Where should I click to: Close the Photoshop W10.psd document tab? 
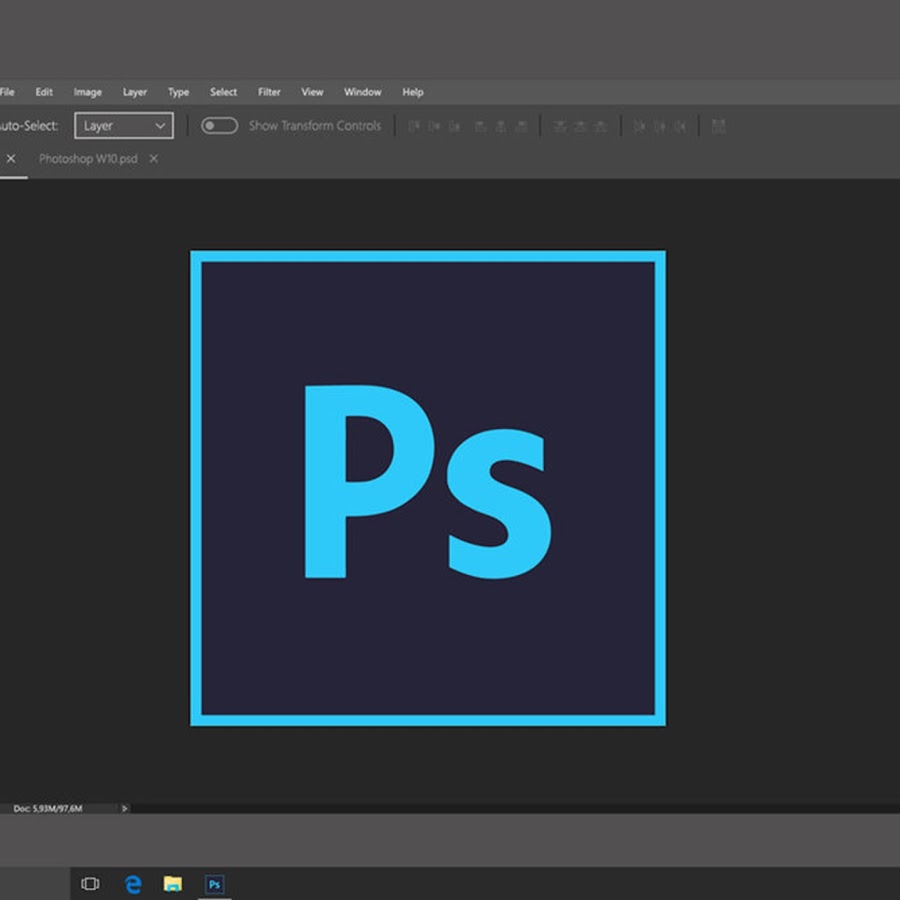pyautogui.click(x=153, y=159)
